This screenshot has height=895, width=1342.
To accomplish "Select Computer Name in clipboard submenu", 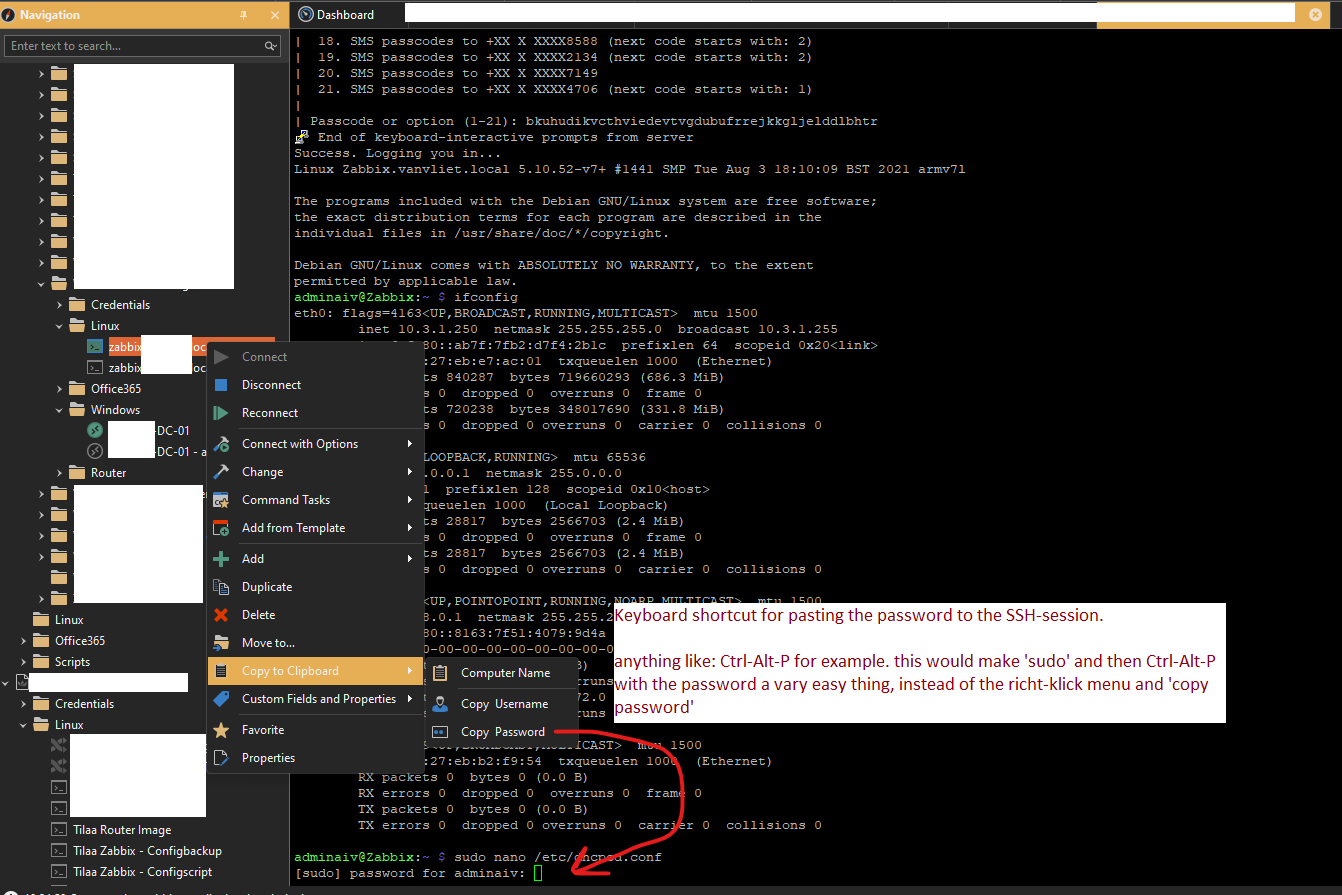I will 505,673.
